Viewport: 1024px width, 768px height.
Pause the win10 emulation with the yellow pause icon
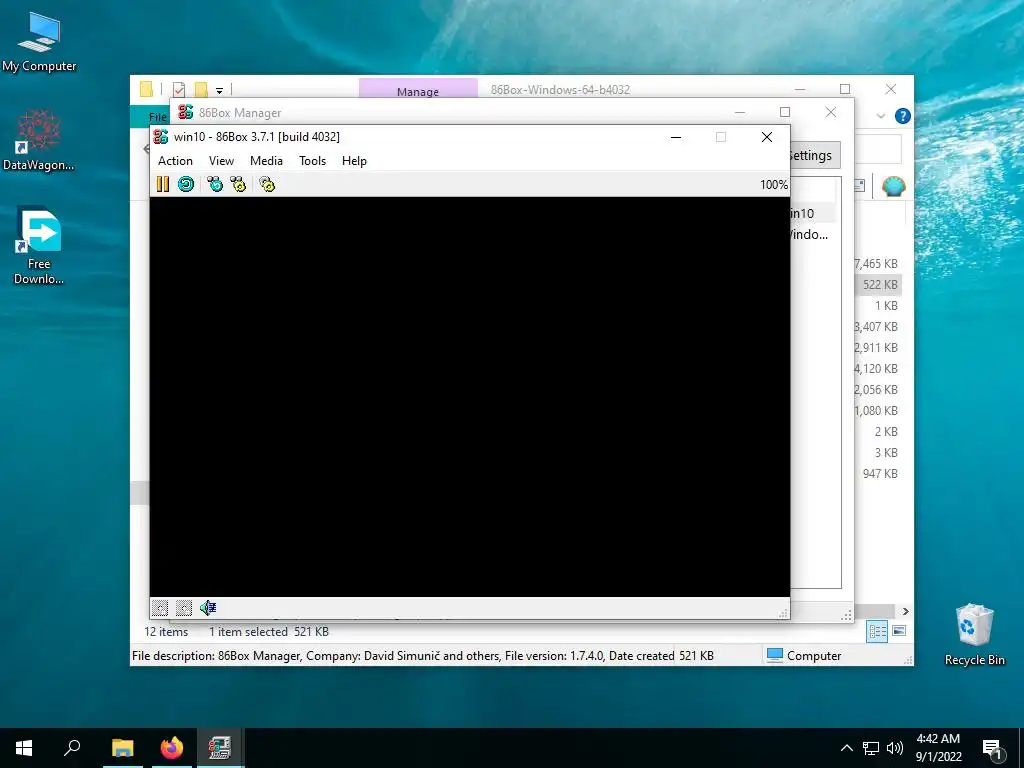(x=163, y=184)
